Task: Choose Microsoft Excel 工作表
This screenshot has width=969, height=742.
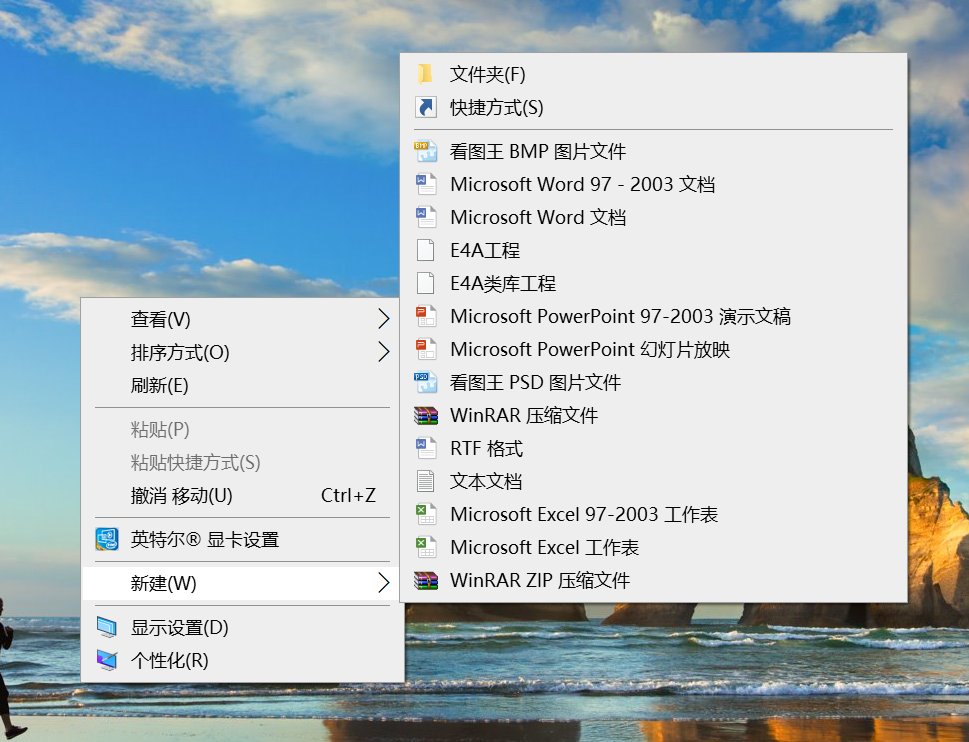Action: coord(654,547)
